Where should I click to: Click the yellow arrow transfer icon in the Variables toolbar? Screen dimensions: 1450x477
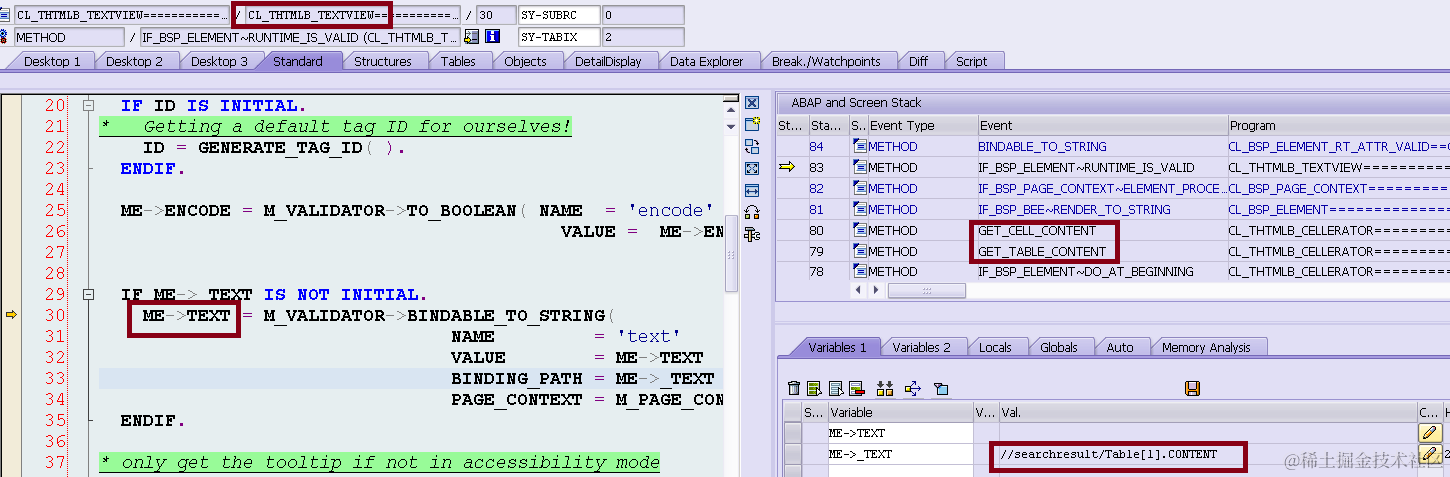coord(912,388)
